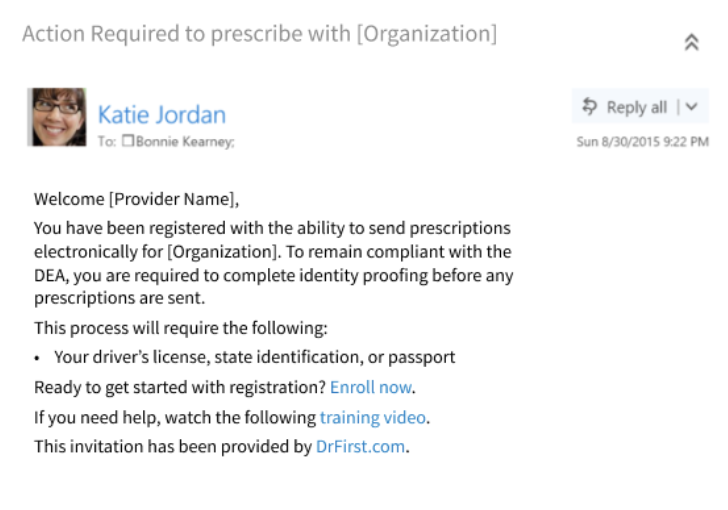Click the Reply all arrow icon
This screenshot has height=510, width=728.
pos(590,106)
